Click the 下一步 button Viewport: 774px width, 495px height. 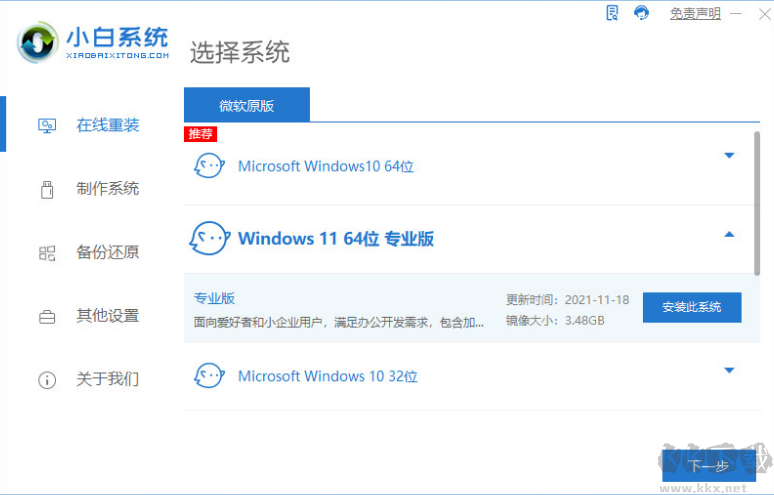click(x=708, y=465)
